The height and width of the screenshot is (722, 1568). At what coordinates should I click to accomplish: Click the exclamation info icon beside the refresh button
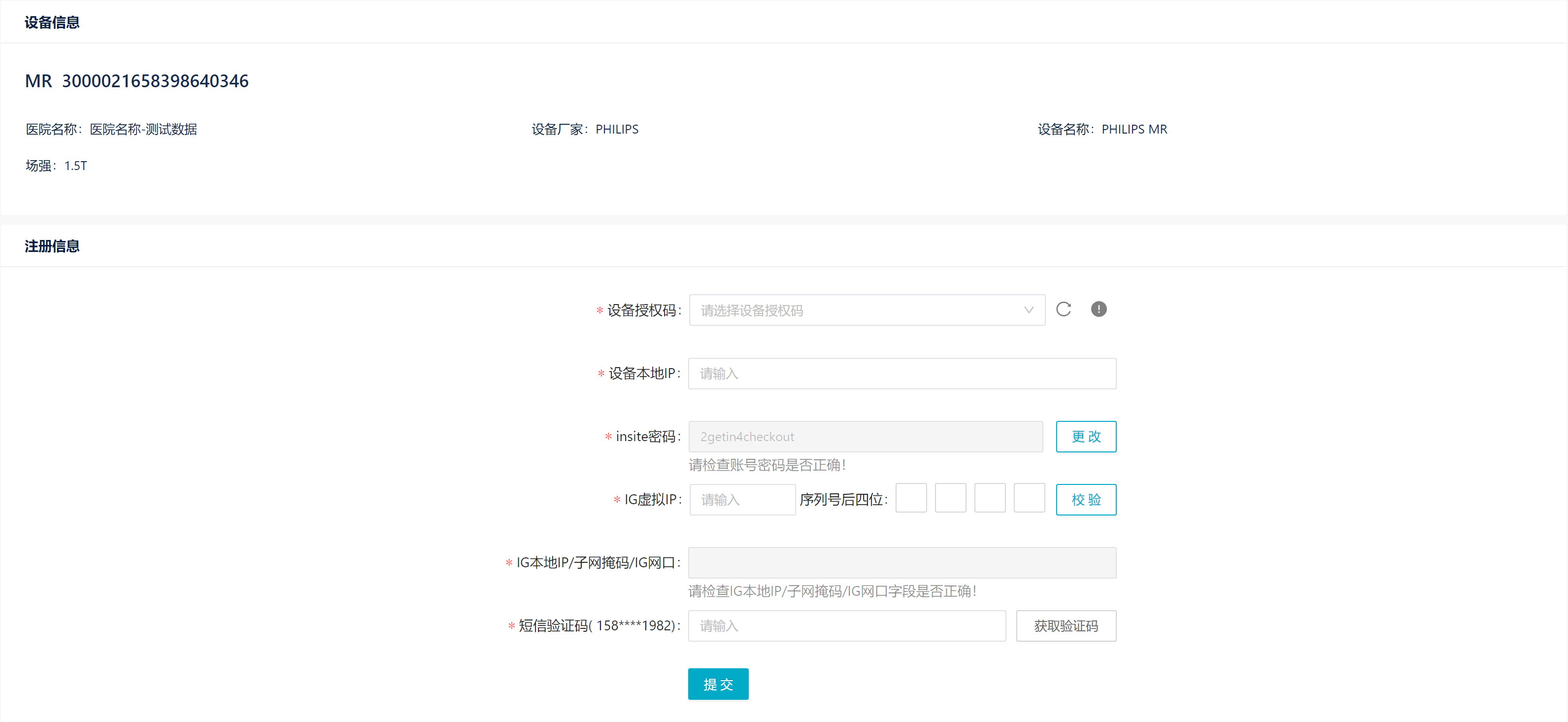coord(1099,309)
